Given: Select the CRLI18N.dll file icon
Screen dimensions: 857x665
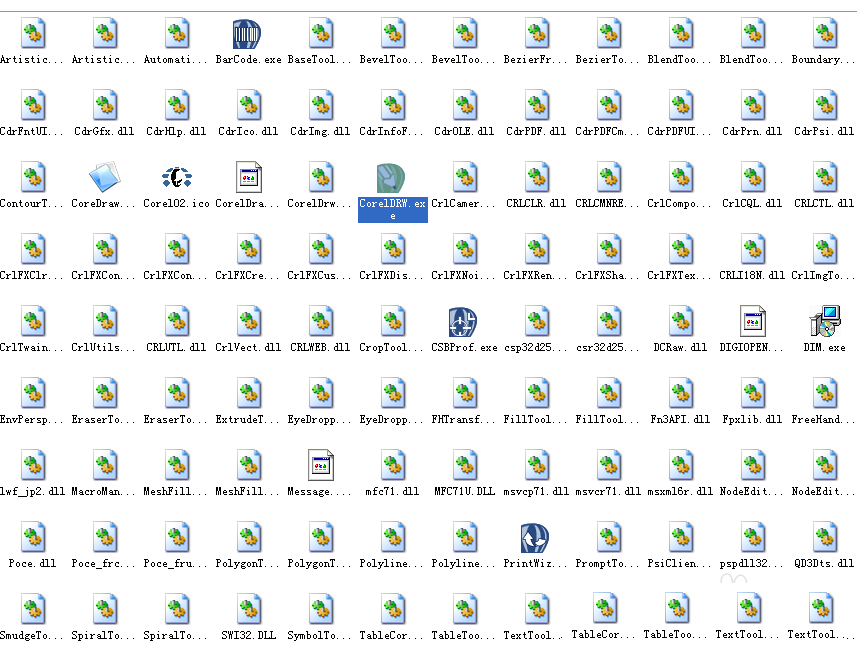Looking at the screenshot, I should [753, 249].
